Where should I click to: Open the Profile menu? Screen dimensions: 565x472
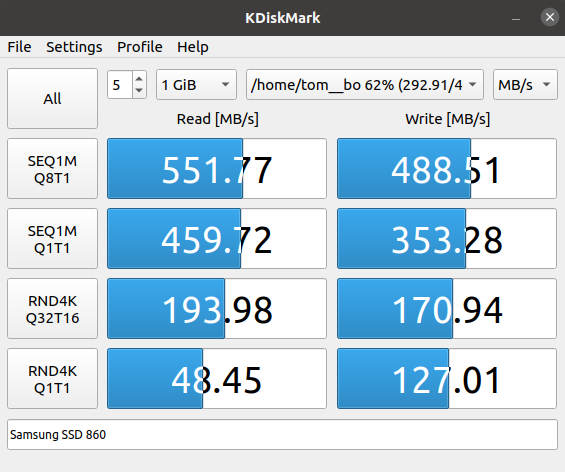(x=140, y=47)
